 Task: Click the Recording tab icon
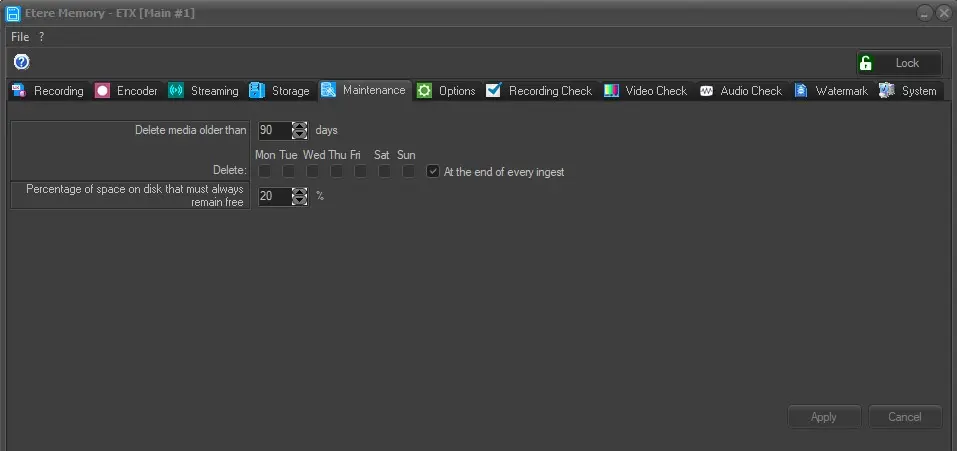(19, 91)
